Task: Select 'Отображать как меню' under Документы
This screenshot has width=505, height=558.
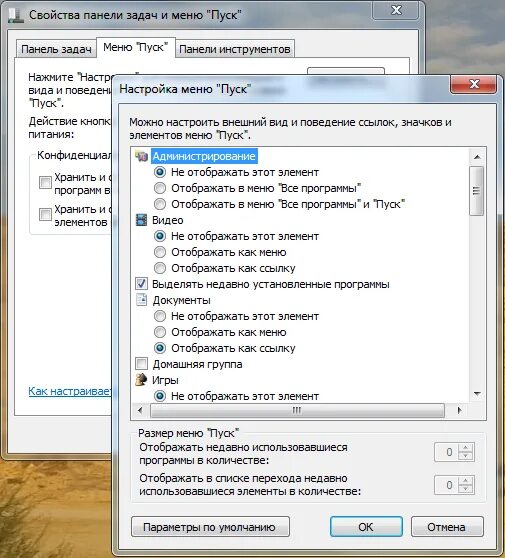Action: coord(160,332)
